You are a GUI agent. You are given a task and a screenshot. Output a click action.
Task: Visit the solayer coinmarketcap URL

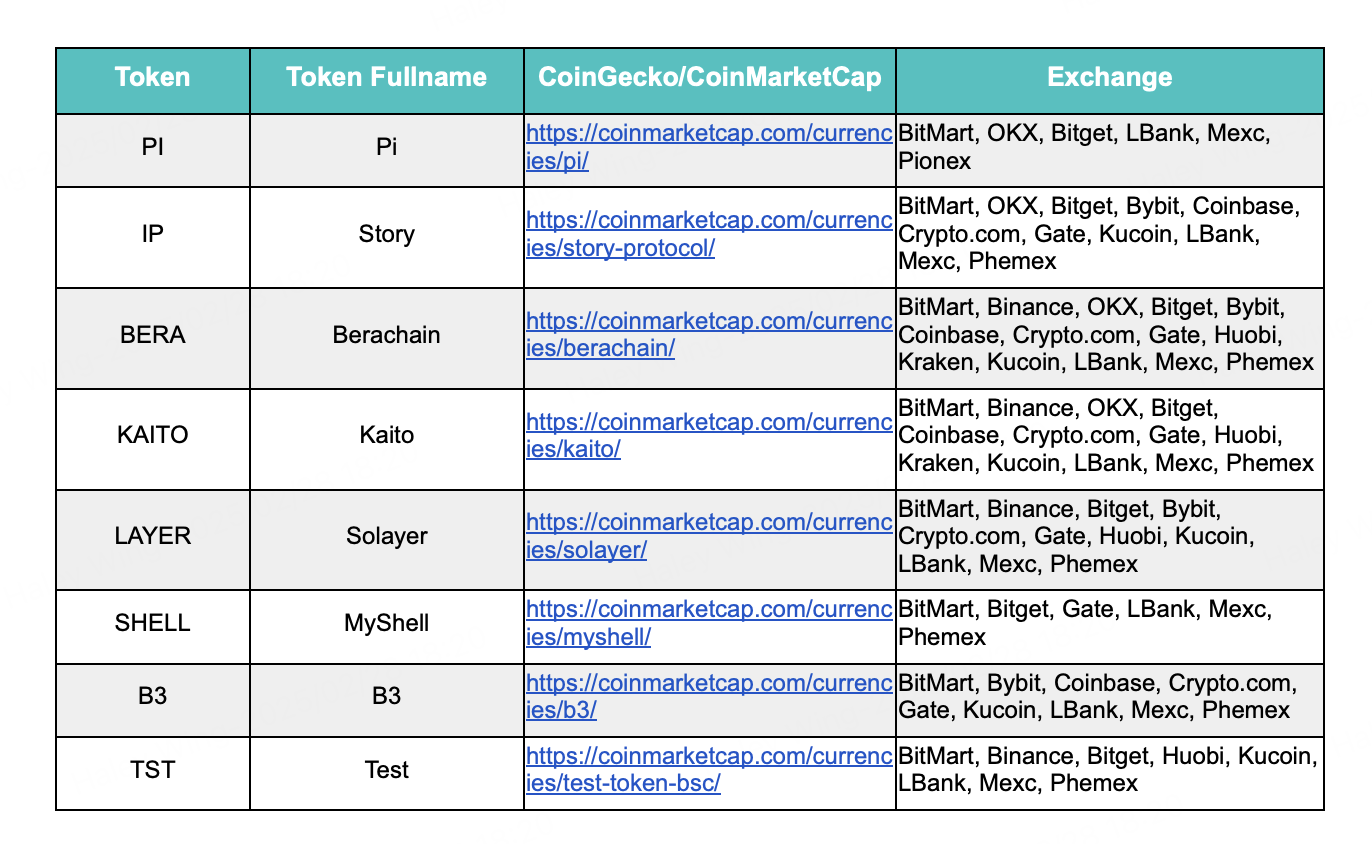click(x=709, y=537)
